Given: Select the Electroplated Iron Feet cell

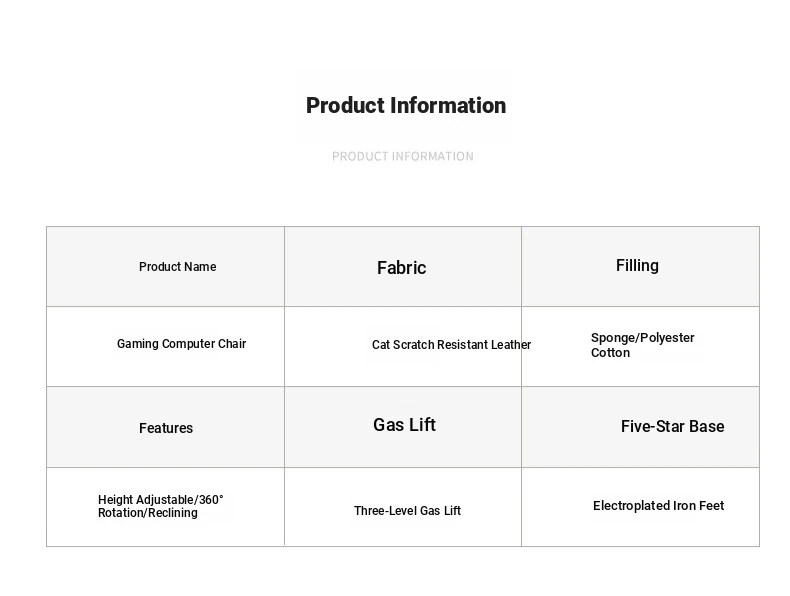Looking at the screenshot, I should 640,507.
